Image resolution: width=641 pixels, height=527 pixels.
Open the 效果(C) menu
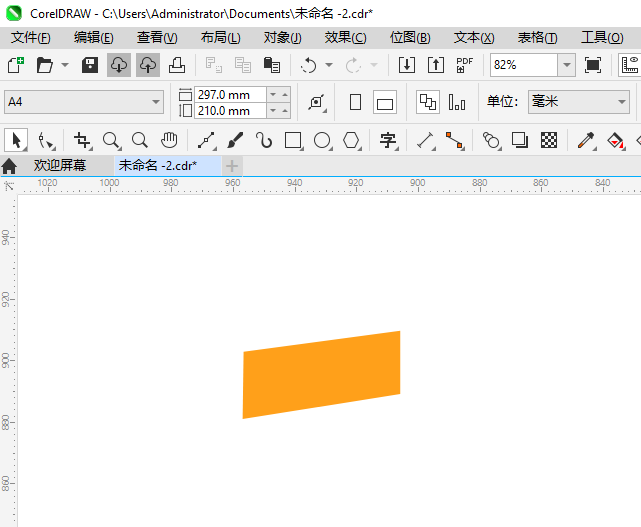click(345, 38)
